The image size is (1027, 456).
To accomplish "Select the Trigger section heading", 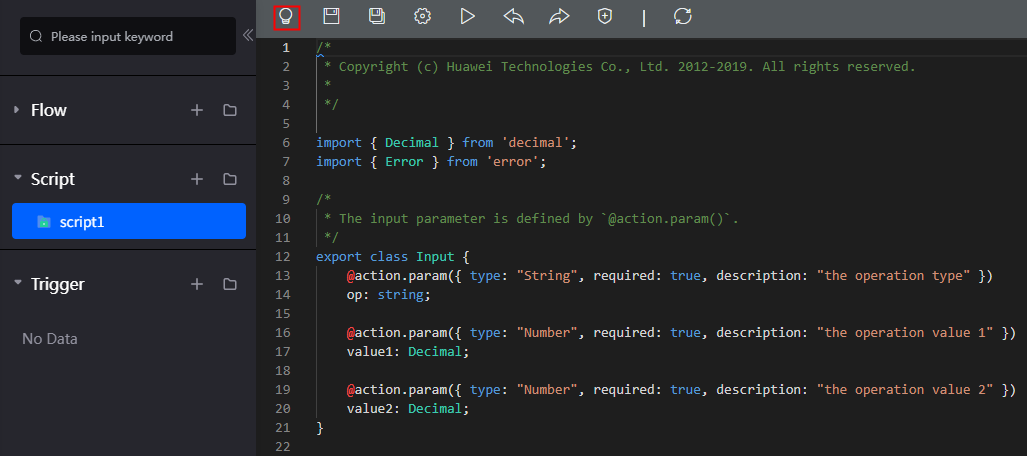I will [x=58, y=284].
